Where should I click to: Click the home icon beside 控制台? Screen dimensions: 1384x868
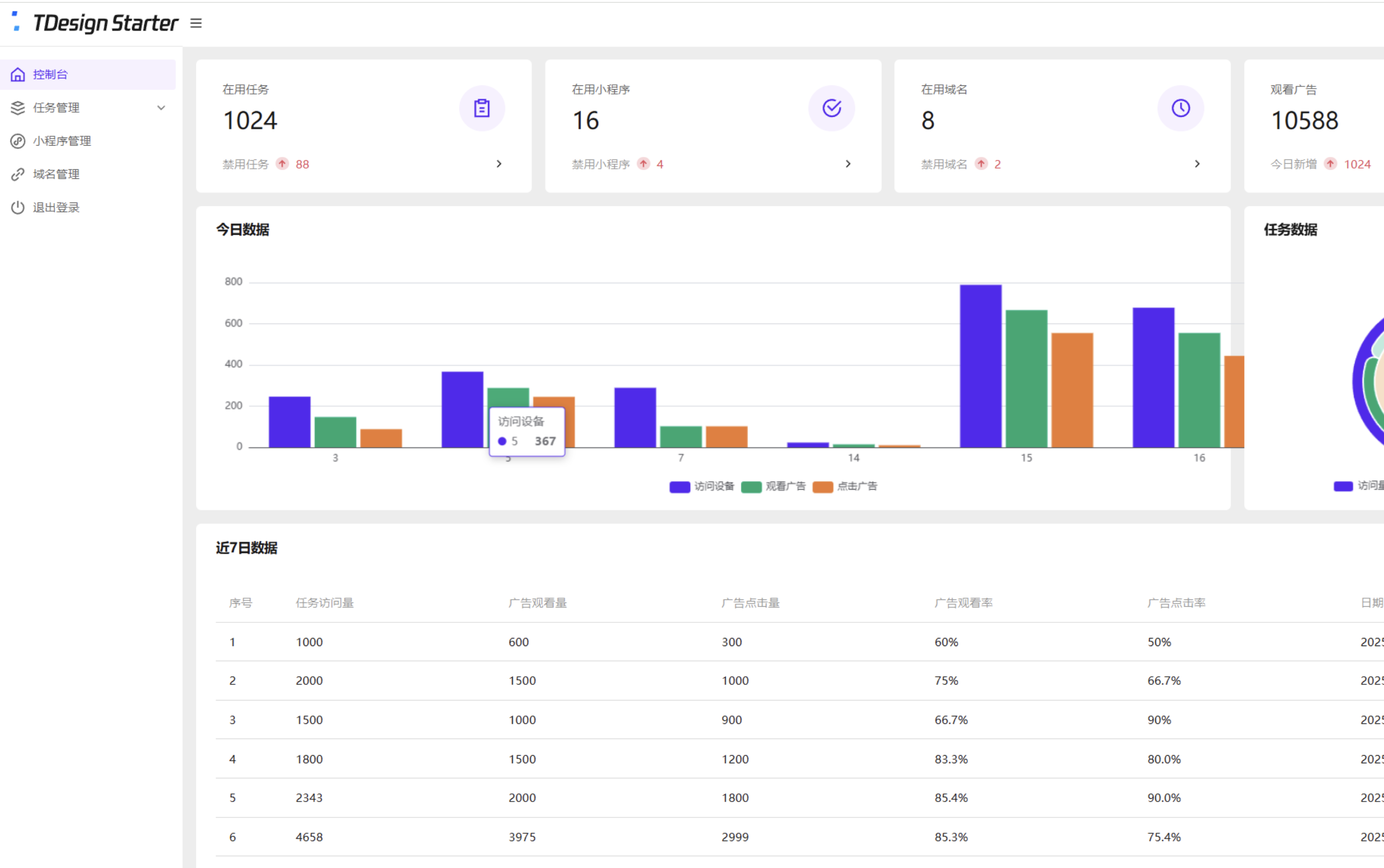click(x=18, y=74)
